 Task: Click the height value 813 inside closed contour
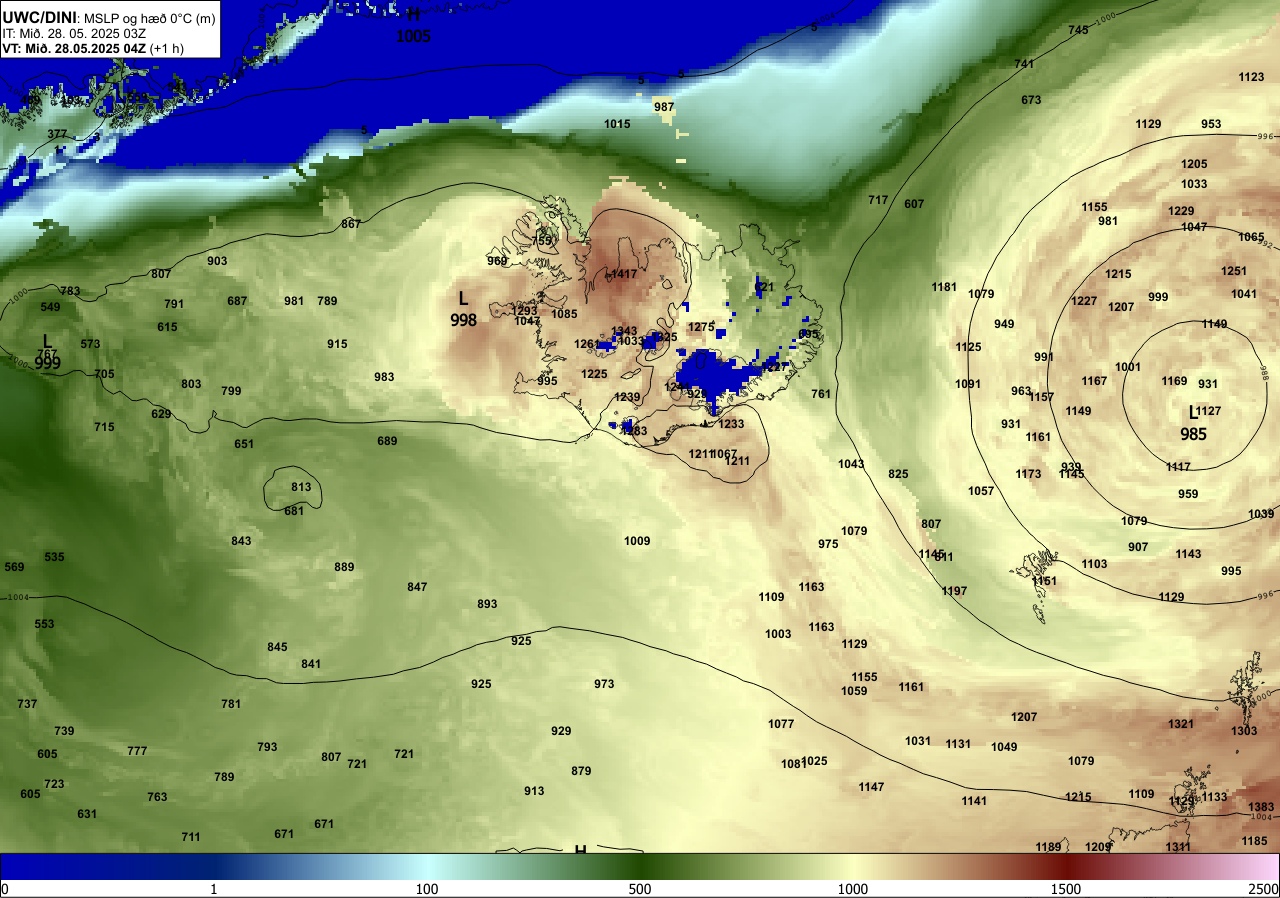pos(301,487)
